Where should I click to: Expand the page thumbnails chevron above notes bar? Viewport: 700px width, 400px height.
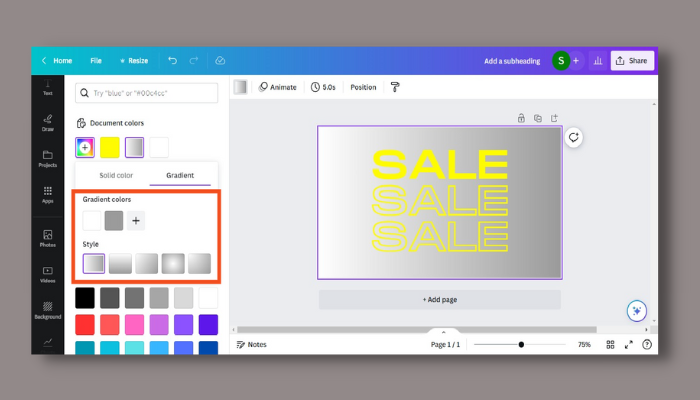tap(443, 333)
